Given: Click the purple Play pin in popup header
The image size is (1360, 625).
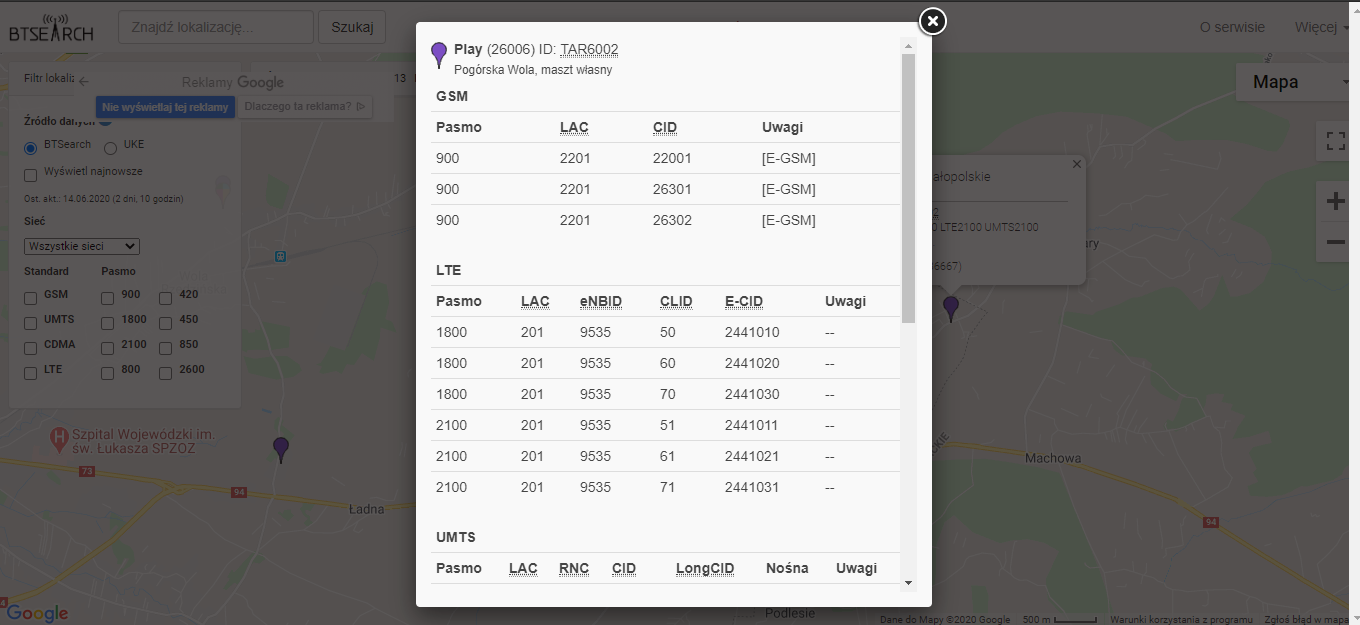Looking at the screenshot, I should (439, 55).
